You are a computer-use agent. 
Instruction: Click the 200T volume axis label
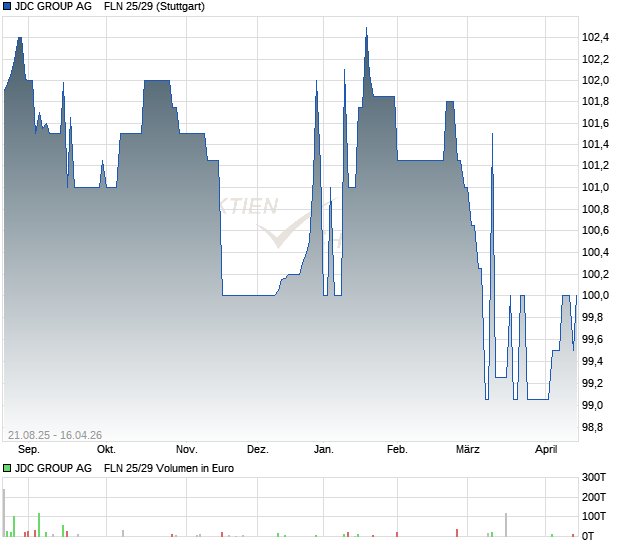point(594,497)
